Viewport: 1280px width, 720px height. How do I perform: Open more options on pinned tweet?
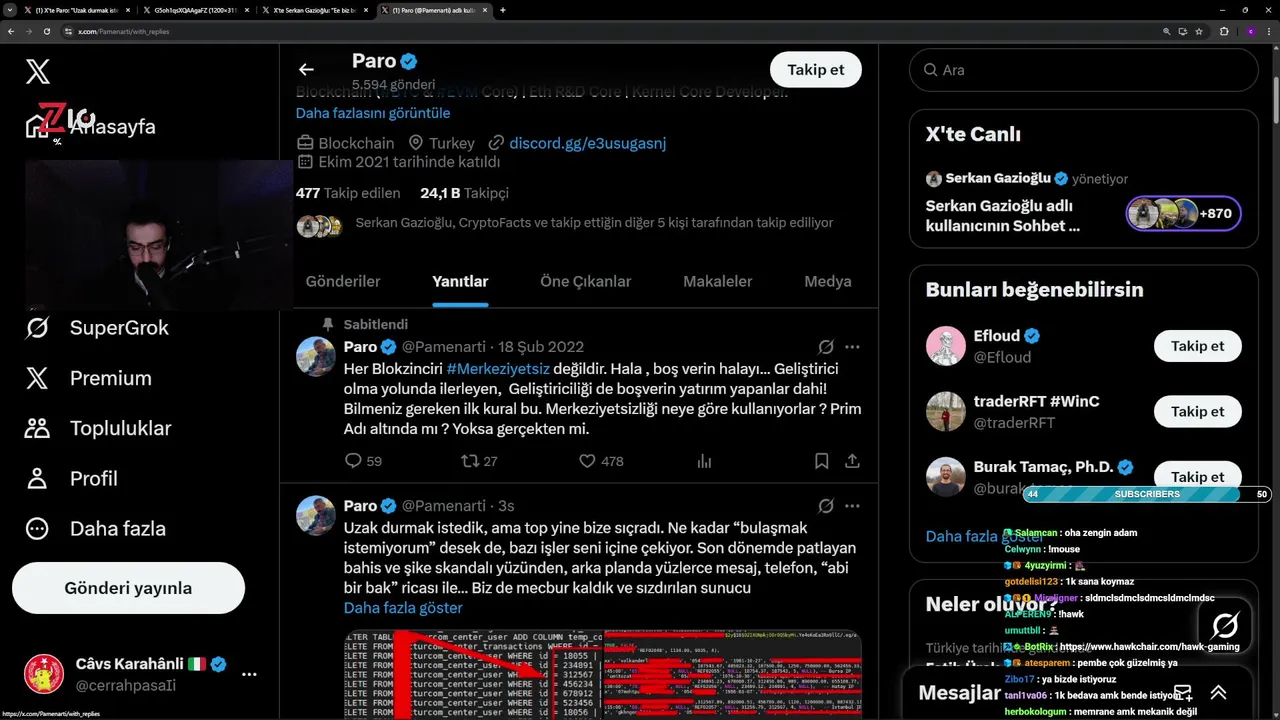point(852,347)
